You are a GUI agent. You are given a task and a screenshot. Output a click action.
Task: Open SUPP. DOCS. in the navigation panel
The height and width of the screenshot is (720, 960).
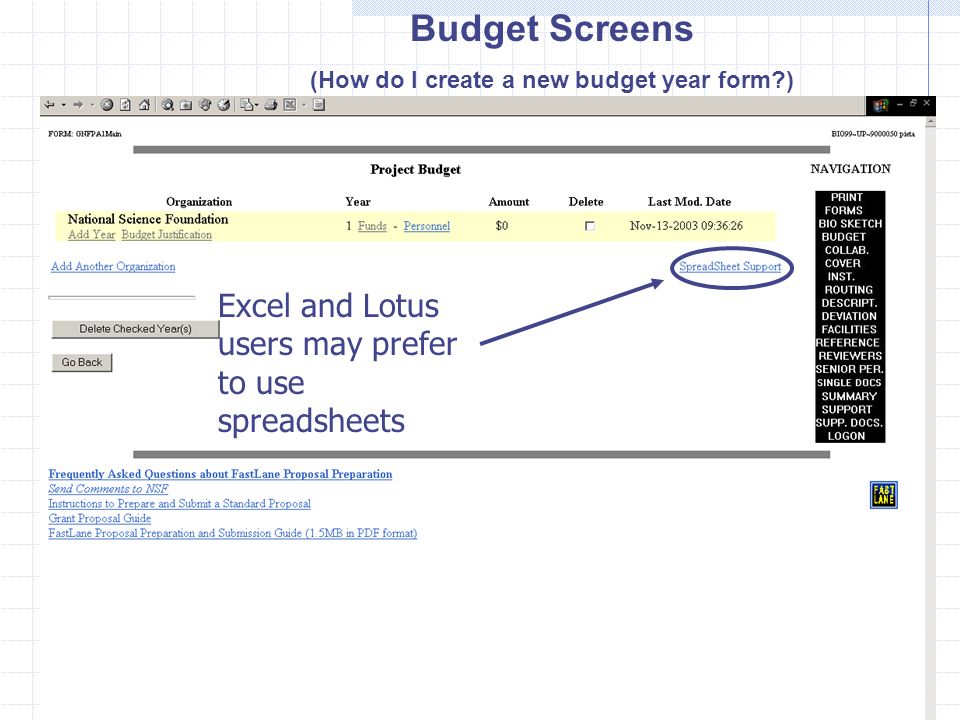[849, 422]
